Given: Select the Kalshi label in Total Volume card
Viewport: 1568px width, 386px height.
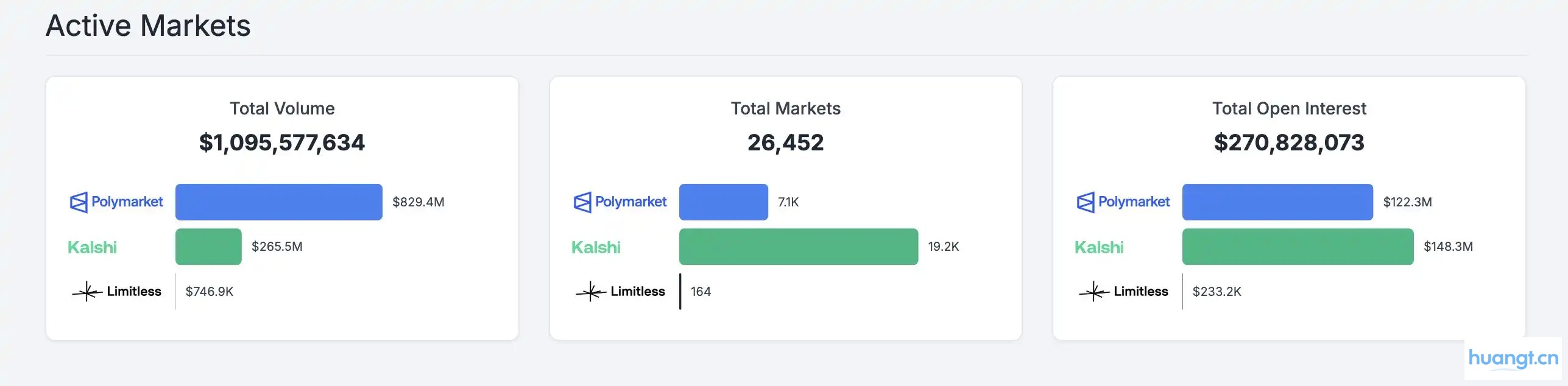Looking at the screenshot, I should 92,247.
